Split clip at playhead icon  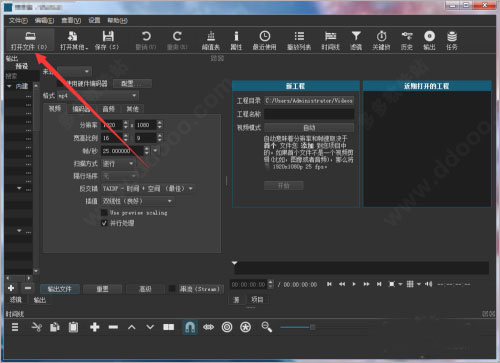pos(168,327)
